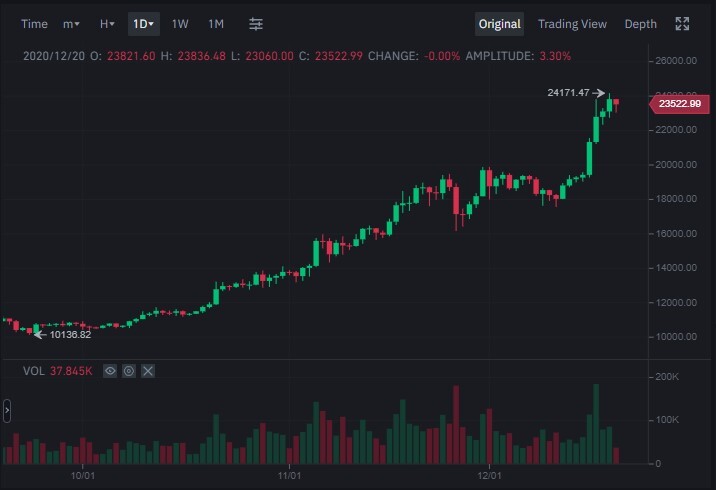Expand the left side panel arrow

6,411
